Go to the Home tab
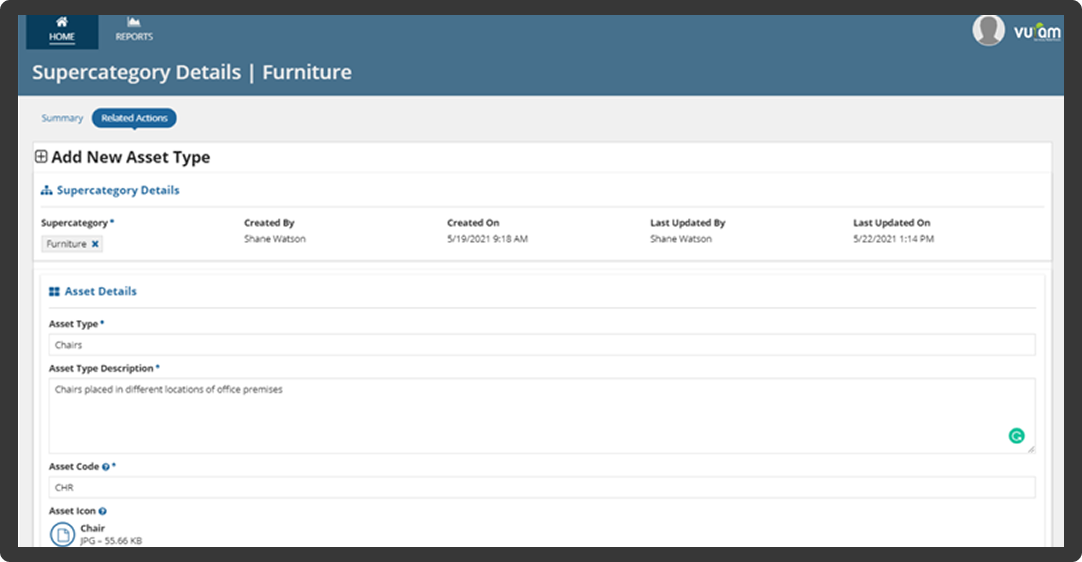Viewport: 1082px width, 562px height. 62,31
